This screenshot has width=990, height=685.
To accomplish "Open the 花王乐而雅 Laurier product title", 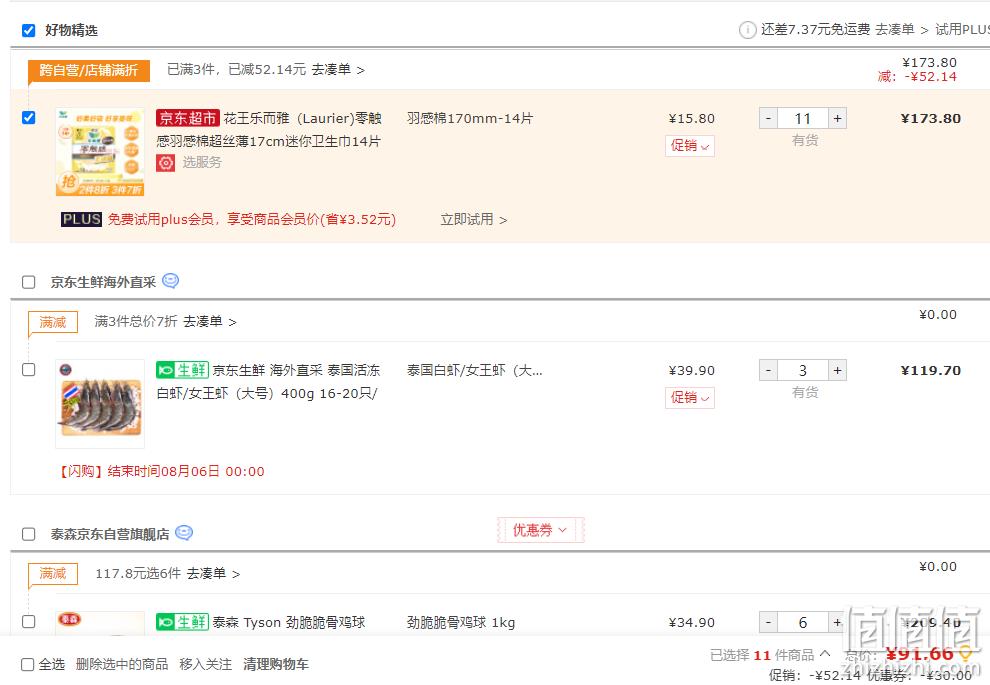I will point(270,129).
